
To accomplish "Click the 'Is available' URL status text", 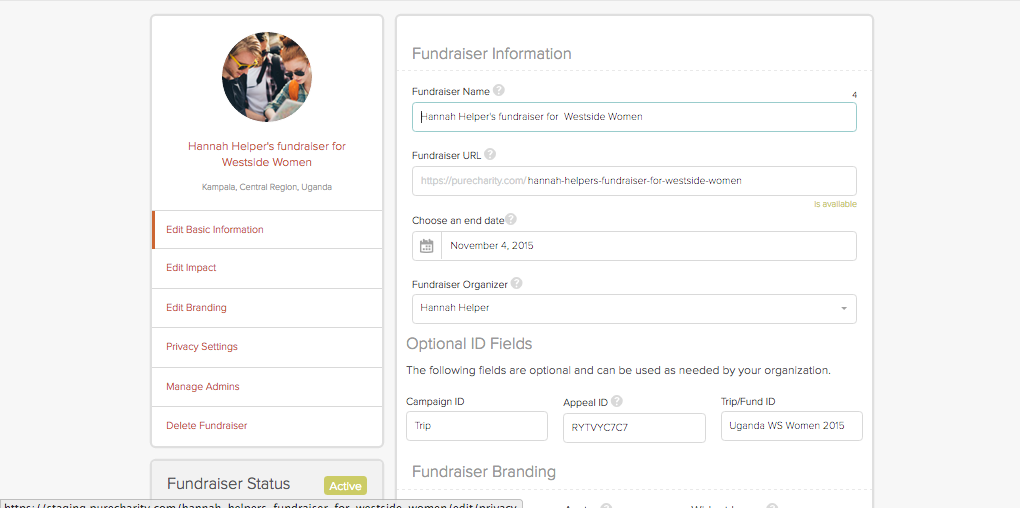I will tap(835, 204).
